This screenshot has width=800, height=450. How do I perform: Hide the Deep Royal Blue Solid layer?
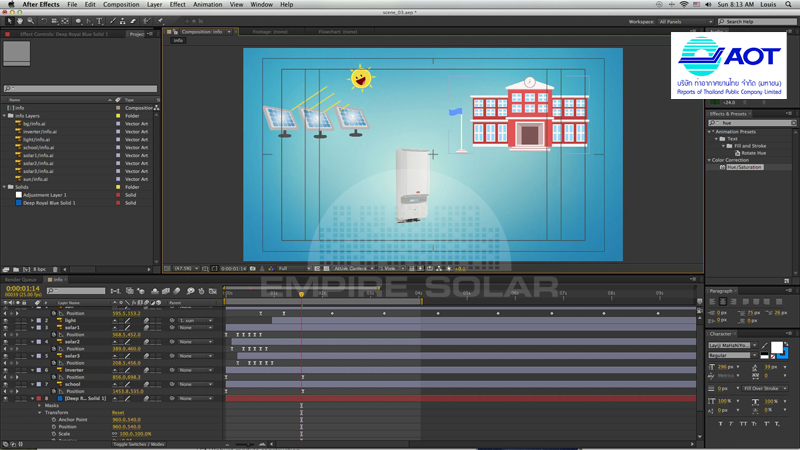6,398
